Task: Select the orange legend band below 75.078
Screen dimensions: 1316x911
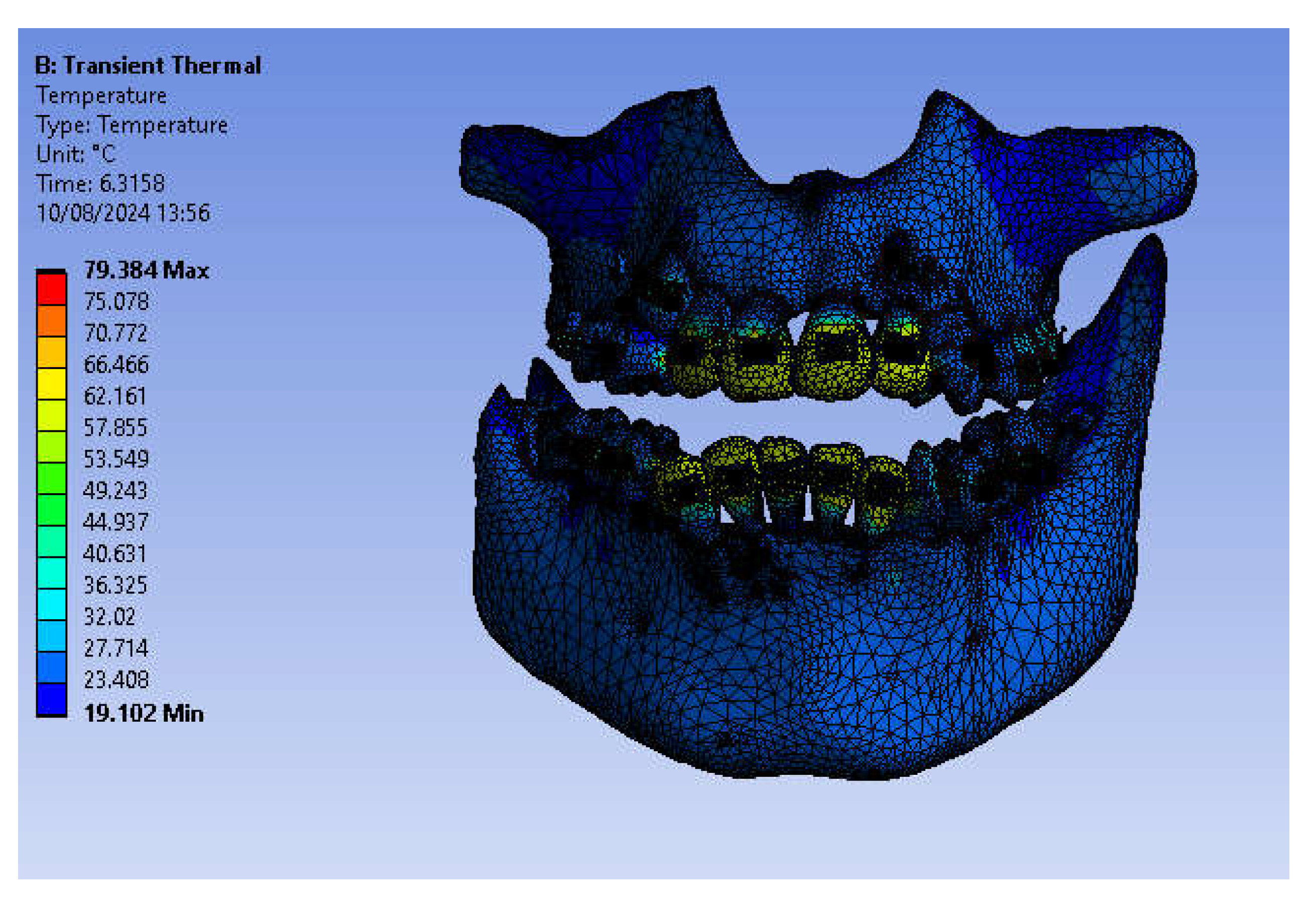Action: (x=51, y=321)
